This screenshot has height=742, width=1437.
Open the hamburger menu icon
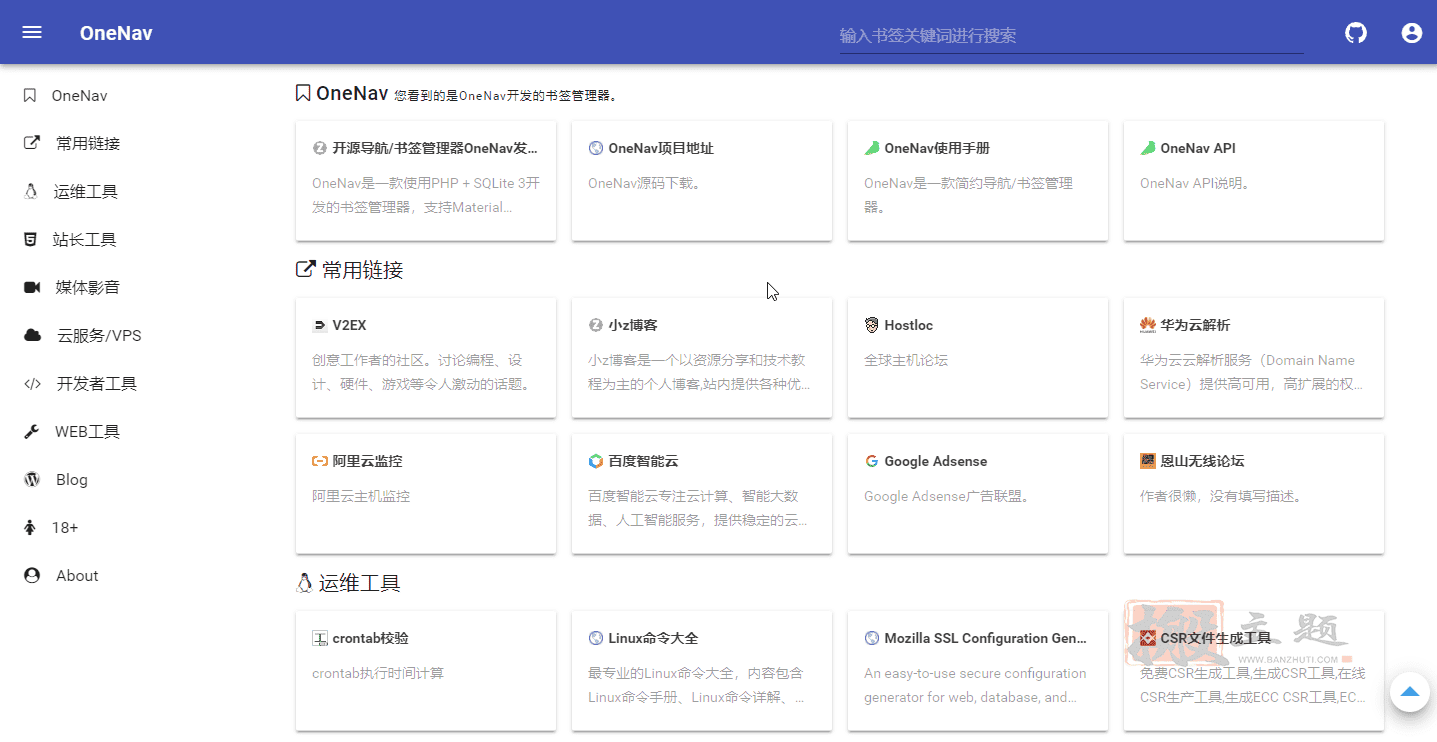pos(32,32)
